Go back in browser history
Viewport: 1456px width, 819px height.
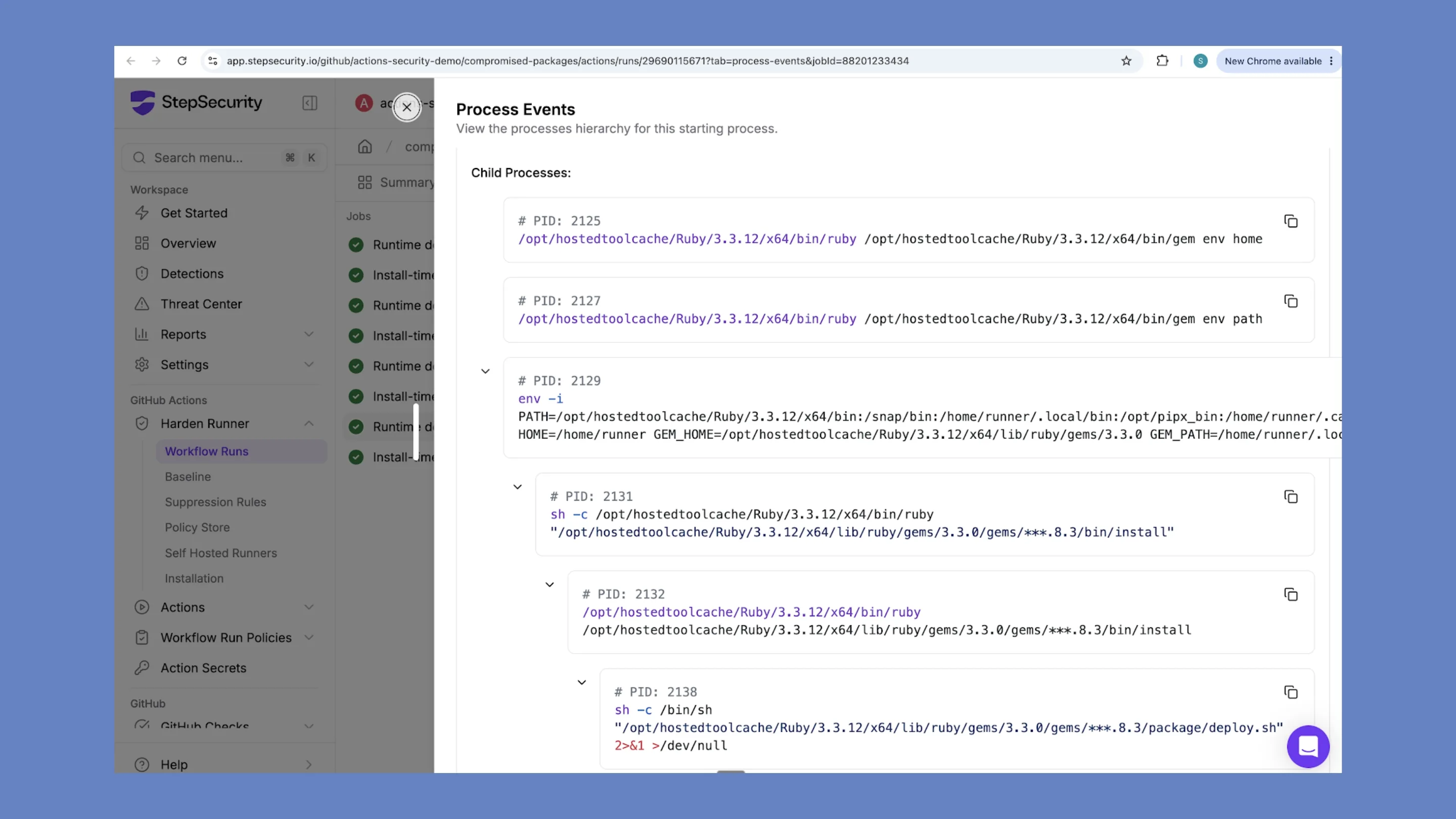(x=131, y=61)
